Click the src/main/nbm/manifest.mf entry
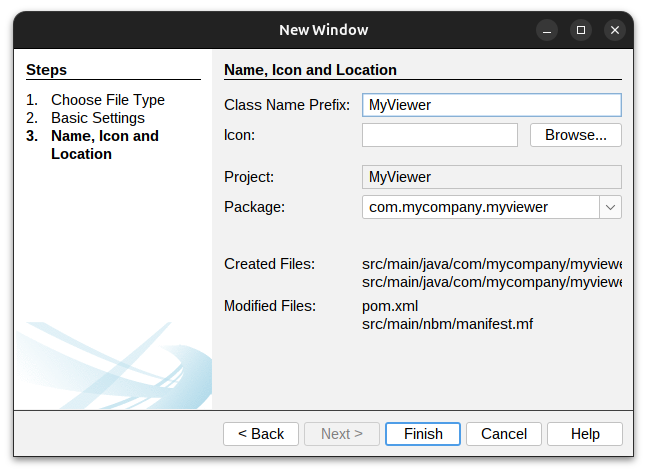 click(447, 324)
